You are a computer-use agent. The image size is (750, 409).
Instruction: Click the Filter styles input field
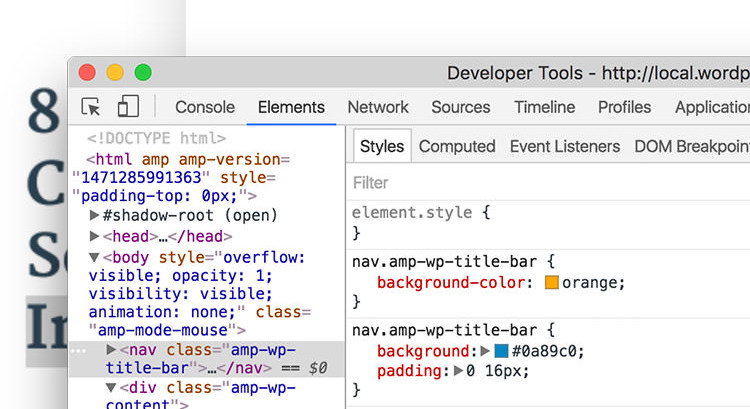pos(548,183)
